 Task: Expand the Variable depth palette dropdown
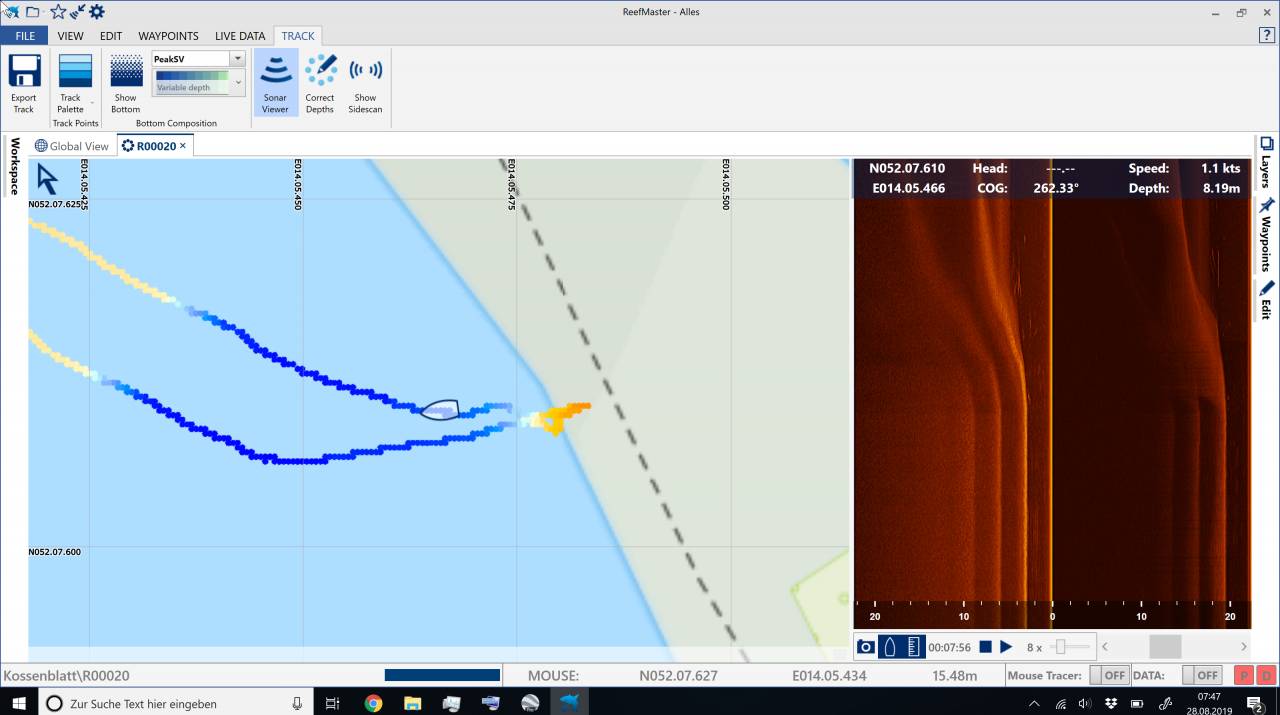(x=238, y=82)
